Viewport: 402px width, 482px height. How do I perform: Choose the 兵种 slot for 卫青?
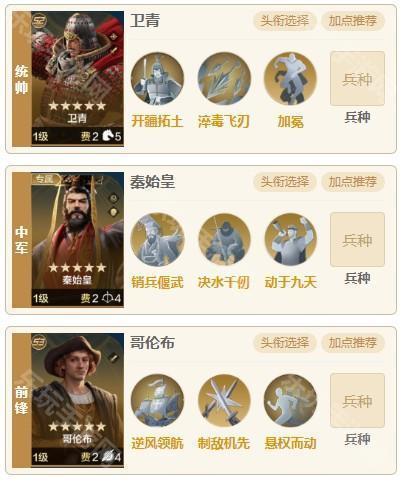click(357, 79)
